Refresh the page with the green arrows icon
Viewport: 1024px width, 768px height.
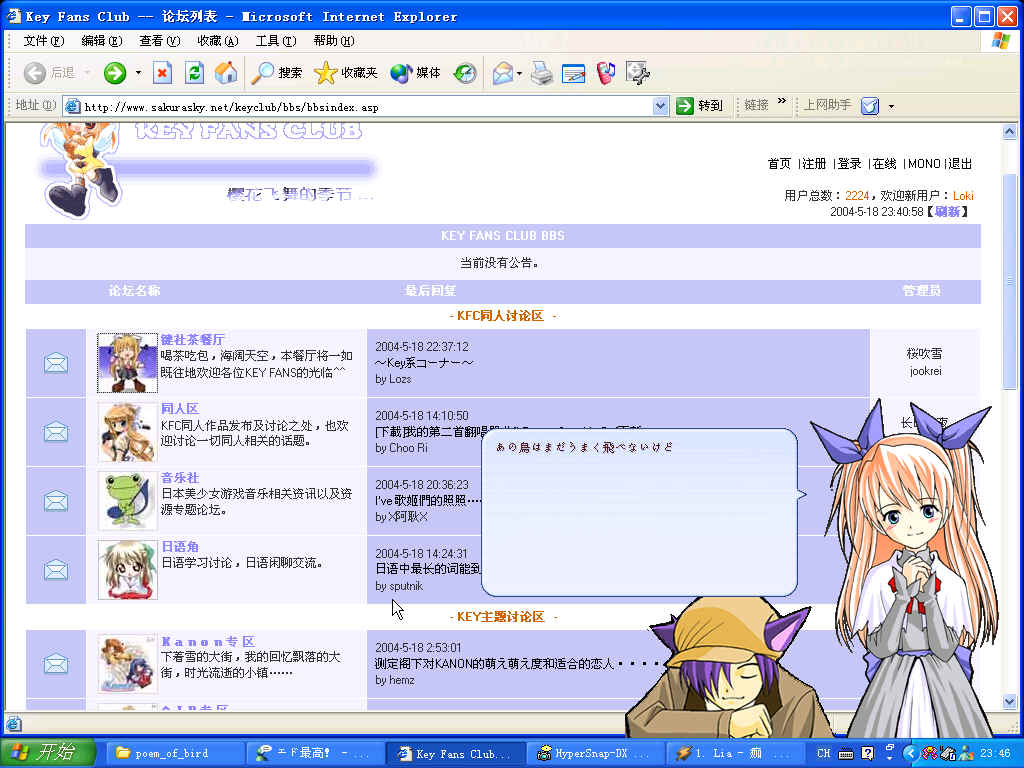point(195,72)
